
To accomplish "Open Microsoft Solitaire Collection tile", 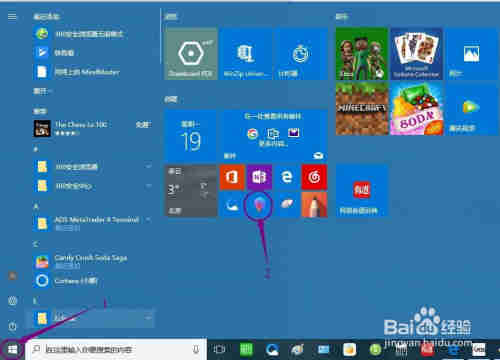I will click(417, 54).
